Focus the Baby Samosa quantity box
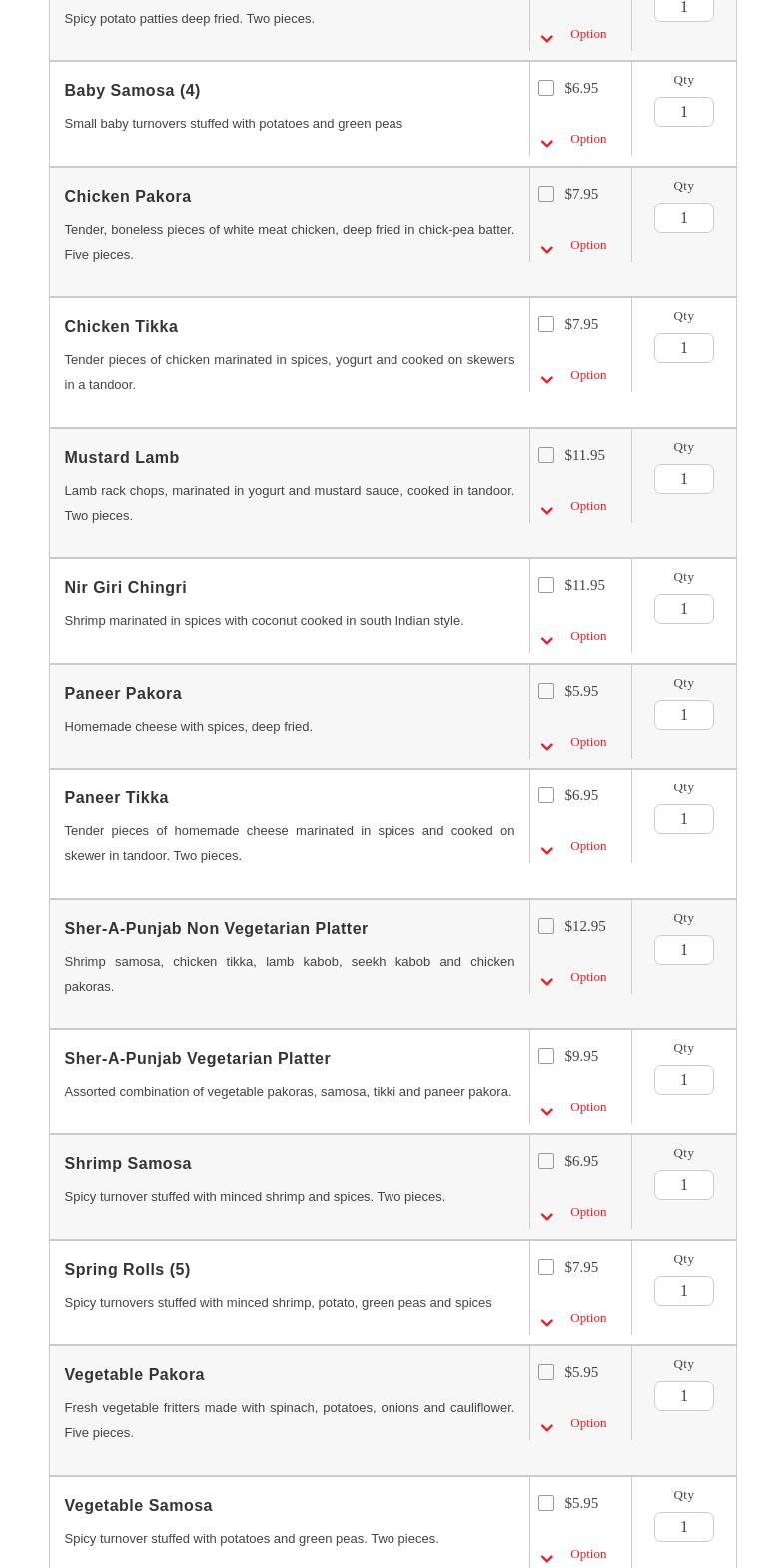Image resolution: width=784 pixels, height=1568 pixels. point(683,112)
